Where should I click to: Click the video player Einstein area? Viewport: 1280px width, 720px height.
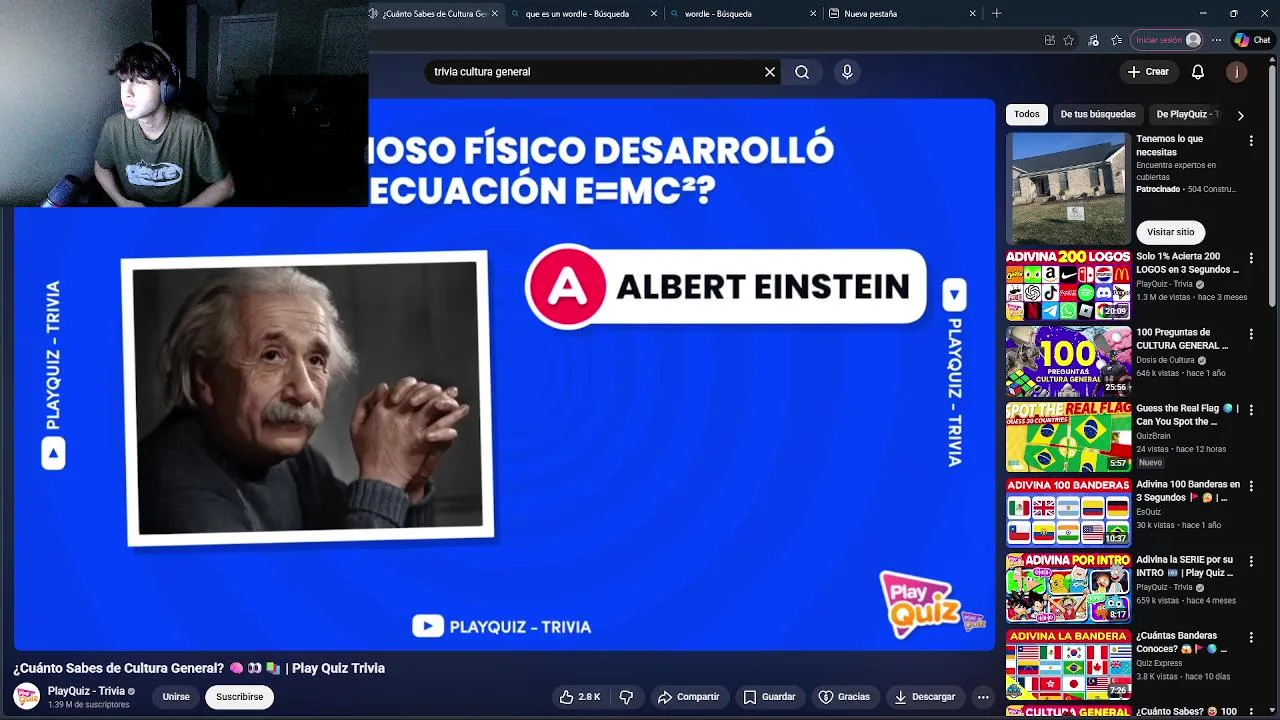310,398
